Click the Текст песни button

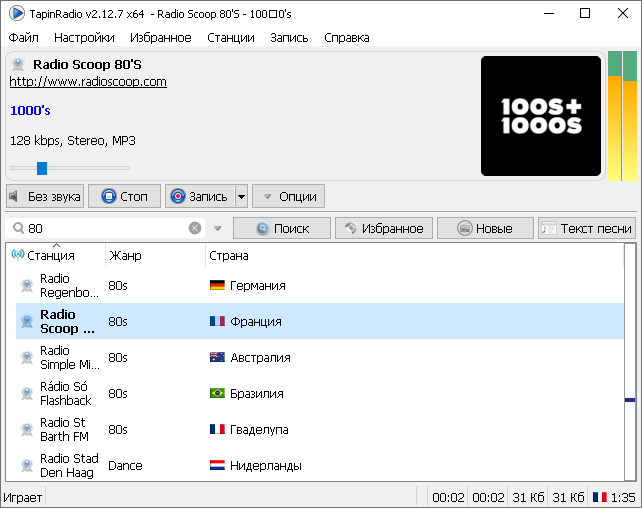(587, 228)
